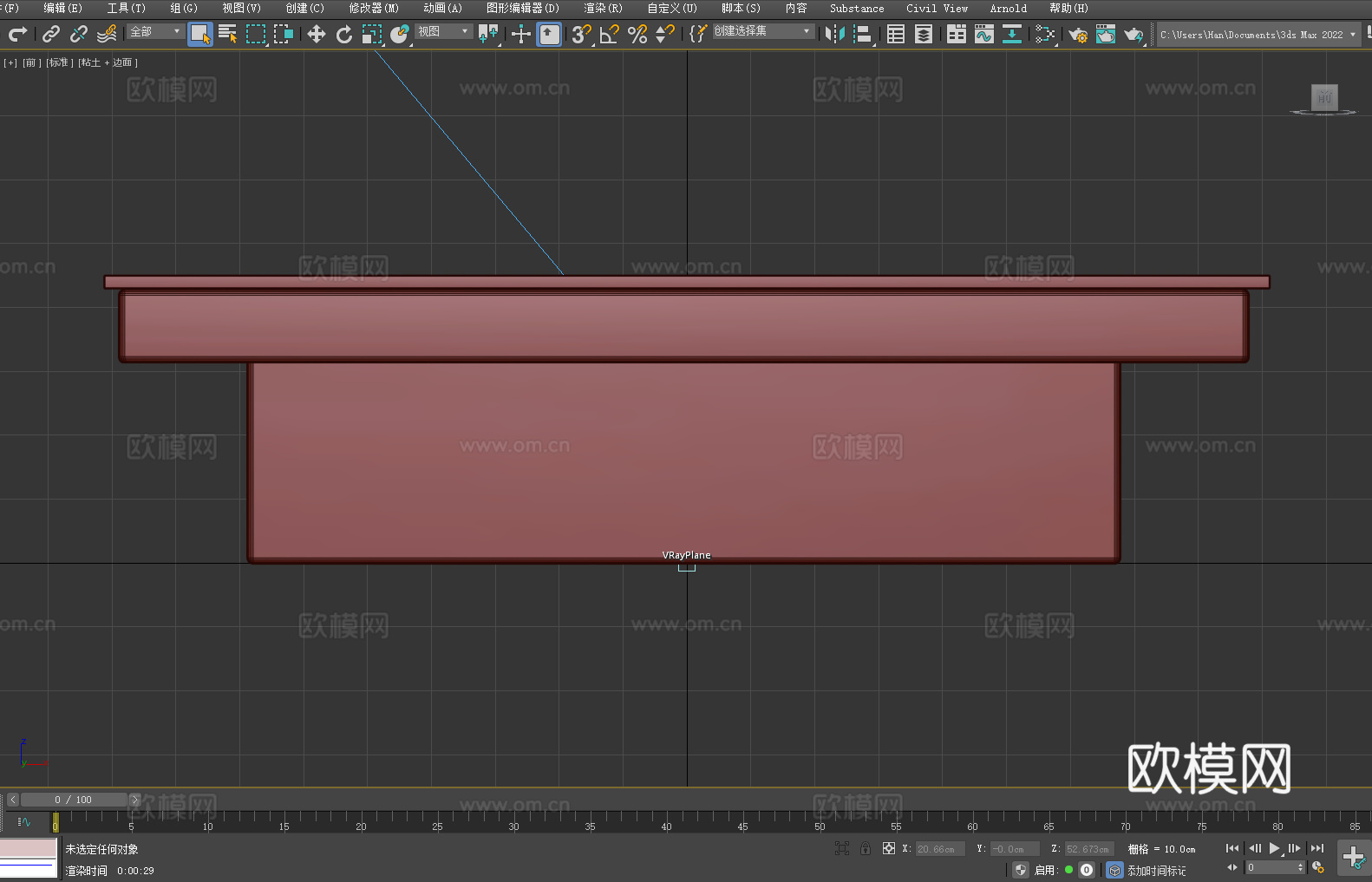This screenshot has height=882, width=1372.
Task: Toggle Keyboard Shortcut Override button
Action: [x=549, y=34]
